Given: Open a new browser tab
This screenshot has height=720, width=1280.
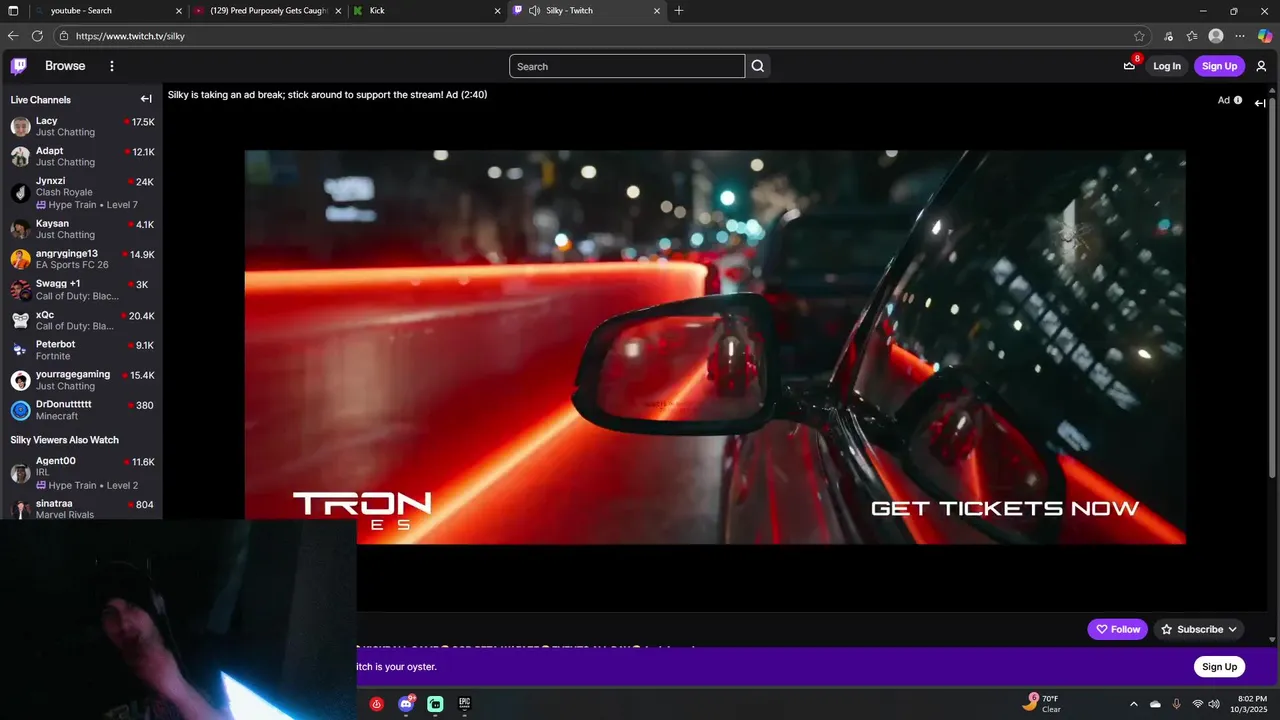Looking at the screenshot, I should pyautogui.click(x=679, y=10).
